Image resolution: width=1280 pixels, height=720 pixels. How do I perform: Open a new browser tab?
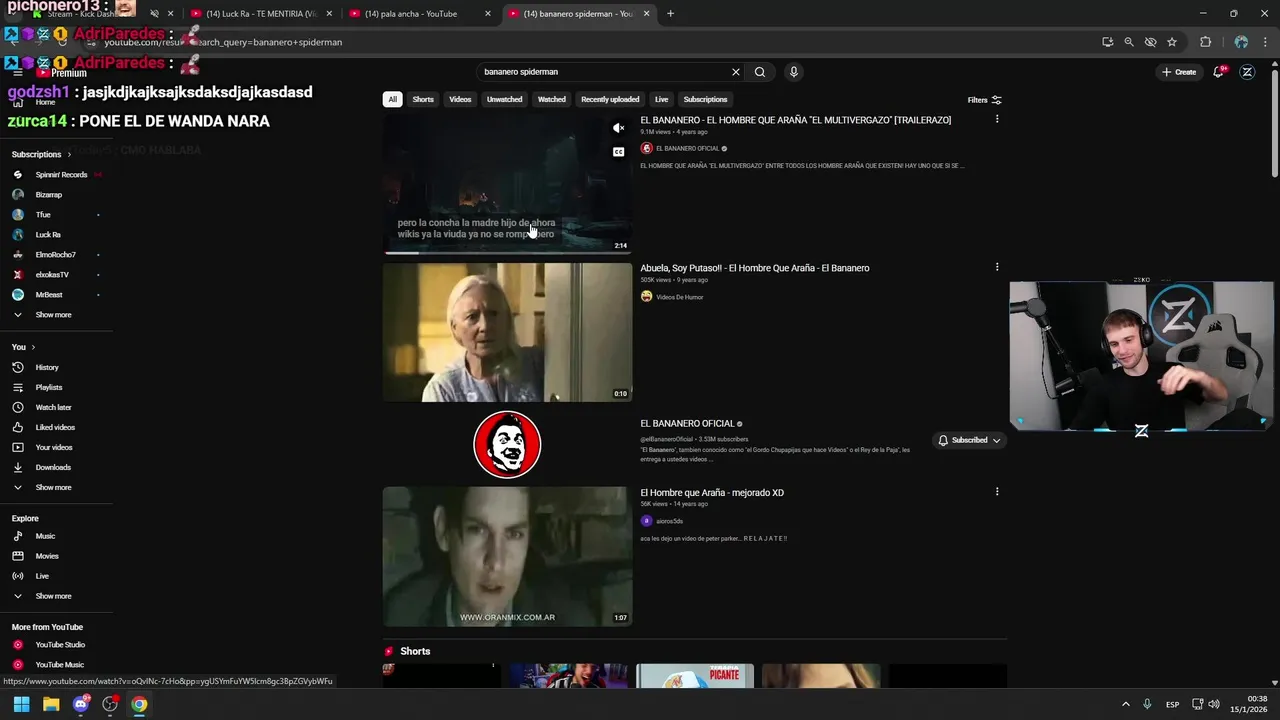pyautogui.click(x=670, y=14)
